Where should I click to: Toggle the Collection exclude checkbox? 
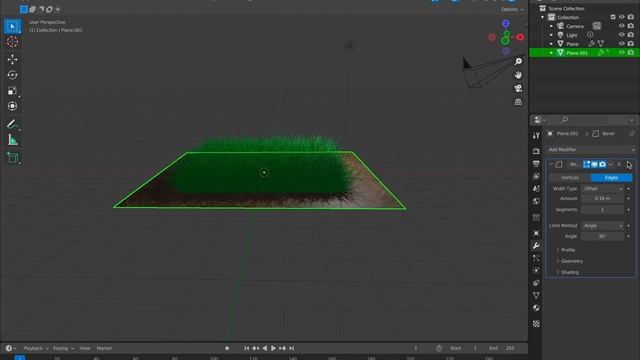pyautogui.click(x=613, y=17)
